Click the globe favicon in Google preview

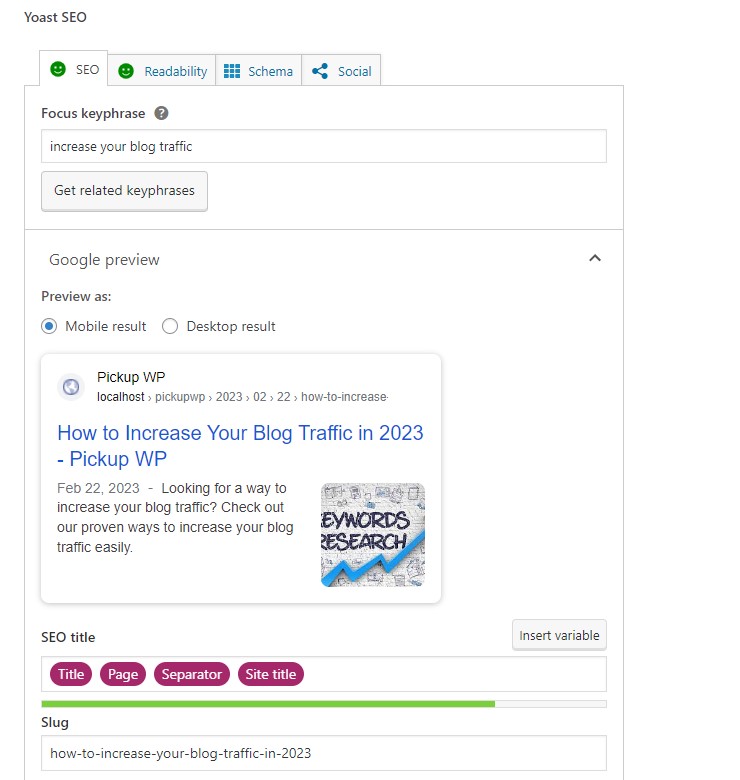click(x=71, y=387)
